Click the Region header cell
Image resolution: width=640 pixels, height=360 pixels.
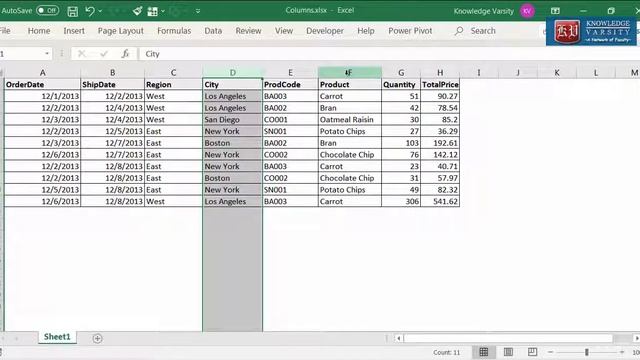coord(173,84)
